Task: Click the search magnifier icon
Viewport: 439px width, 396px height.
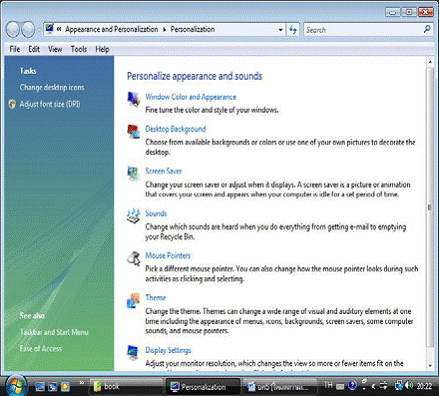Action: tap(427, 29)
